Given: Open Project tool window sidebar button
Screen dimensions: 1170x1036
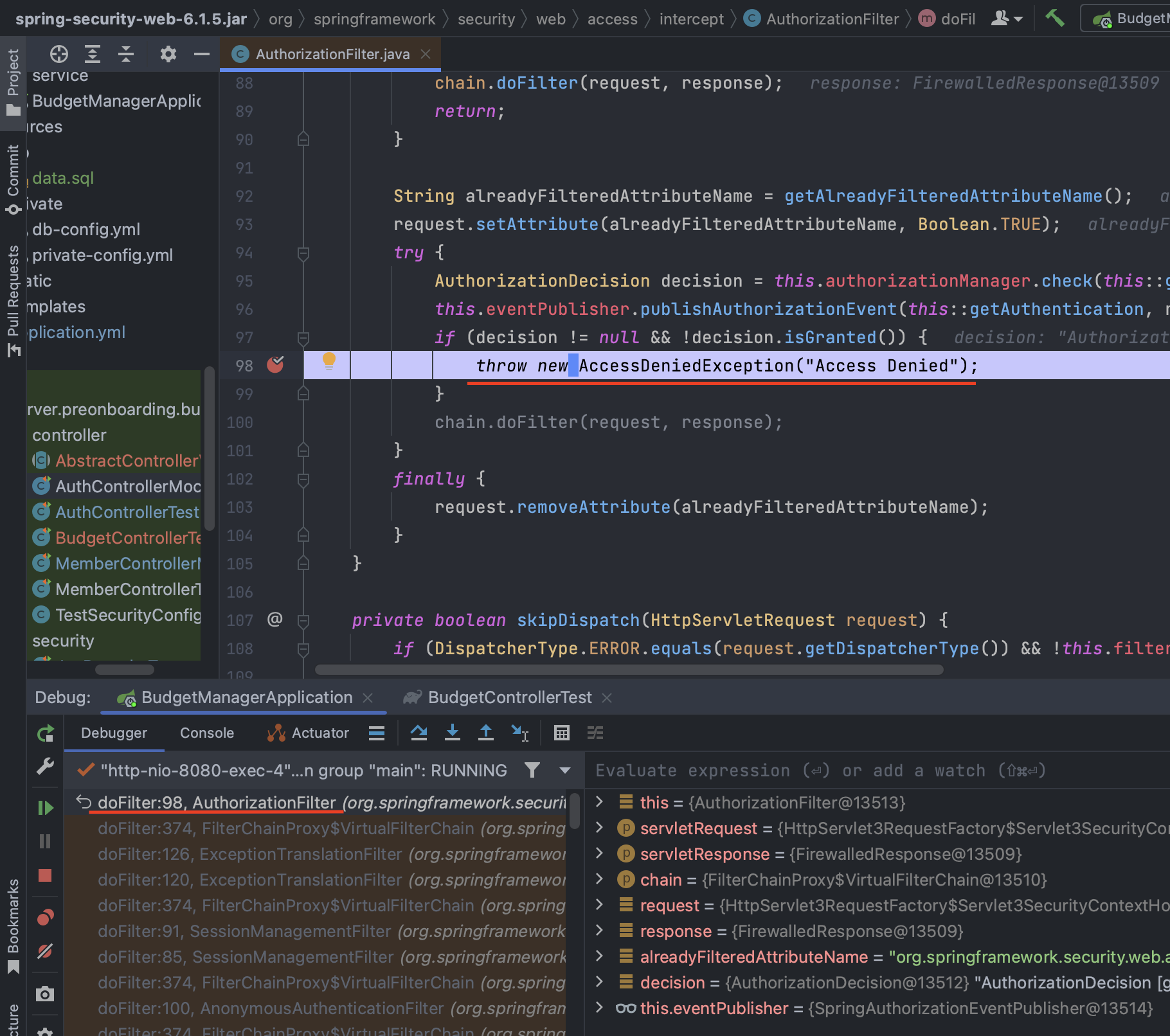Looking at the screenshot, I should (13, 82).
